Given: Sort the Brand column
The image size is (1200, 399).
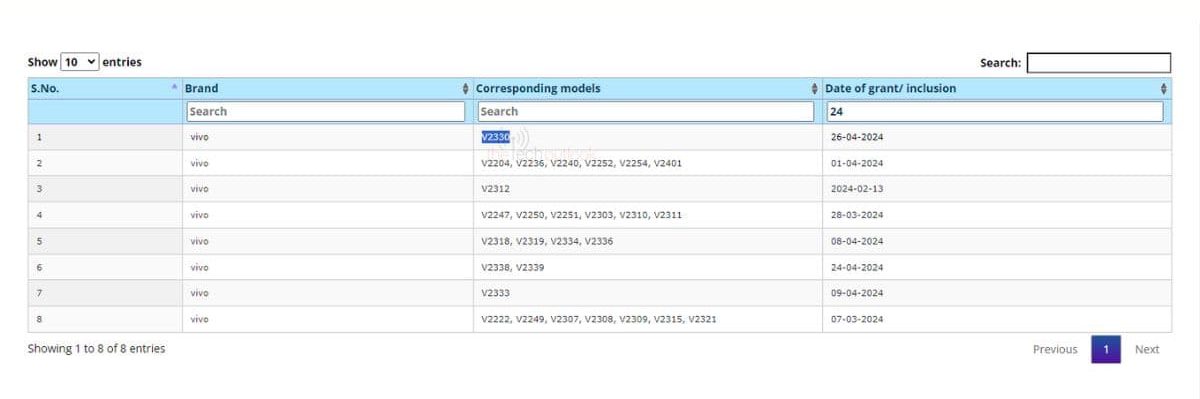Looking at the screenshot, I should (x=466, y=88).
